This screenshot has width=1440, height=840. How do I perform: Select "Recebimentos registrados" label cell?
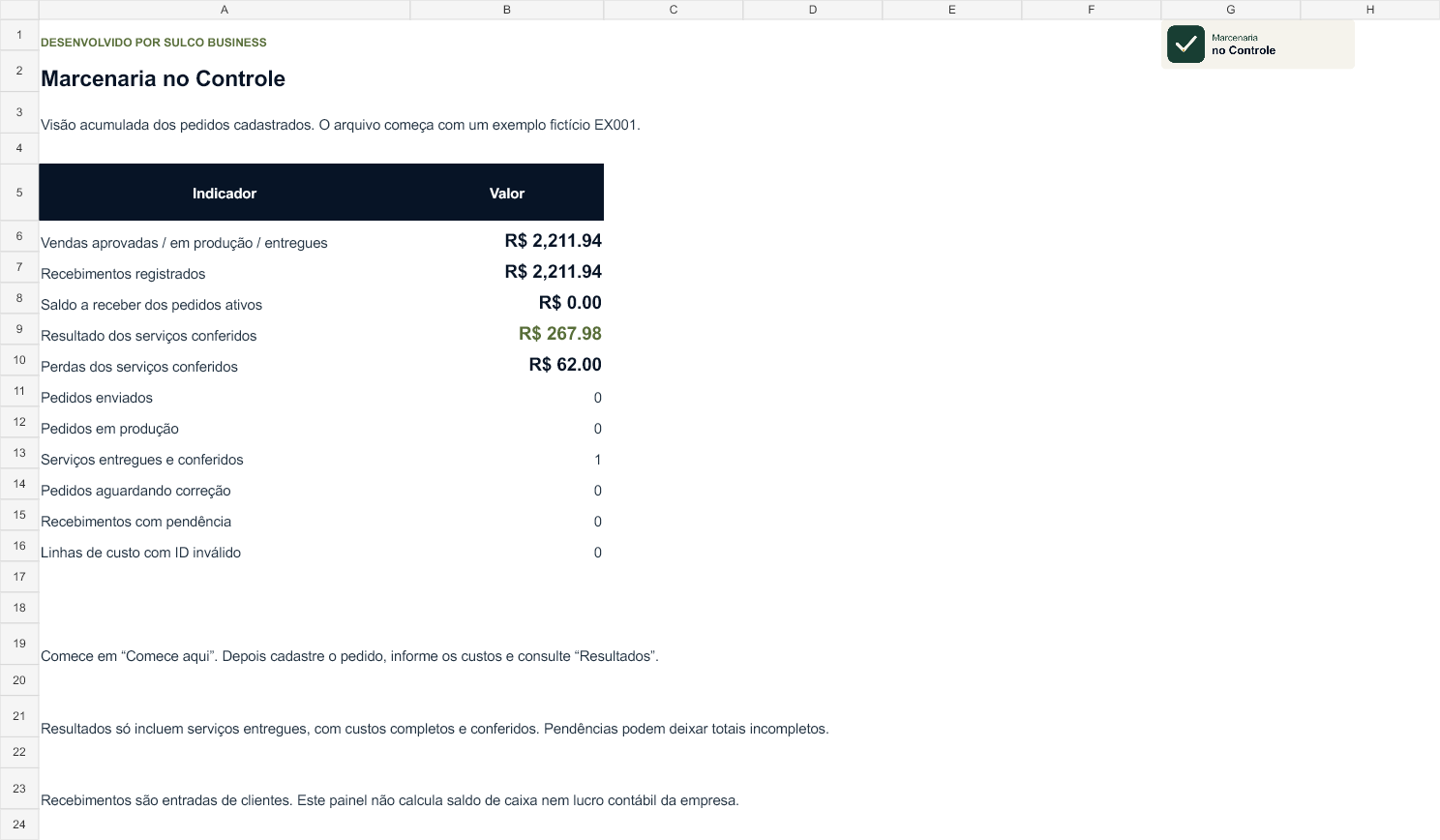[x=225, y=267]
